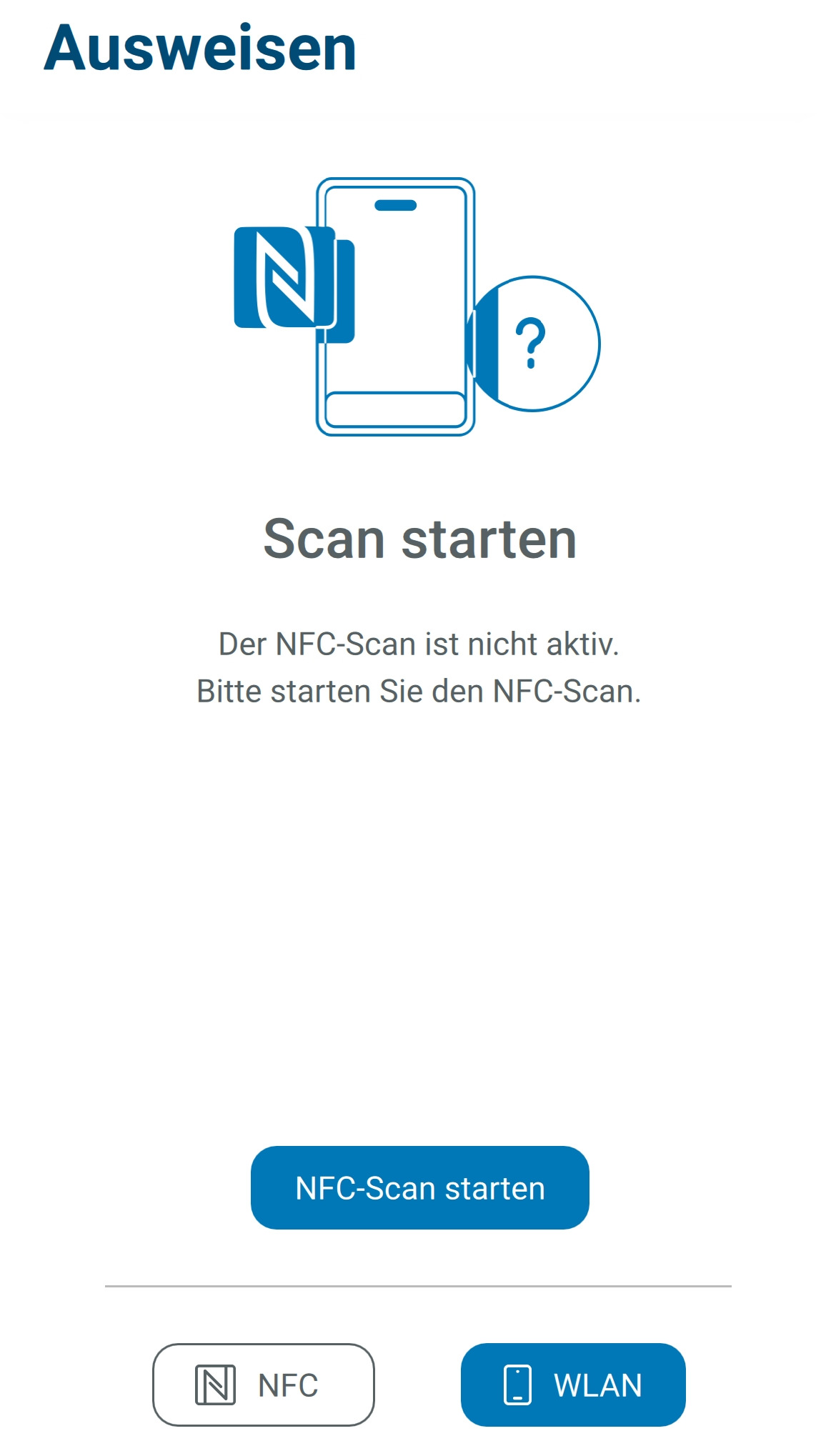Start the NFC scan with the blue button

coord(419,1187)
